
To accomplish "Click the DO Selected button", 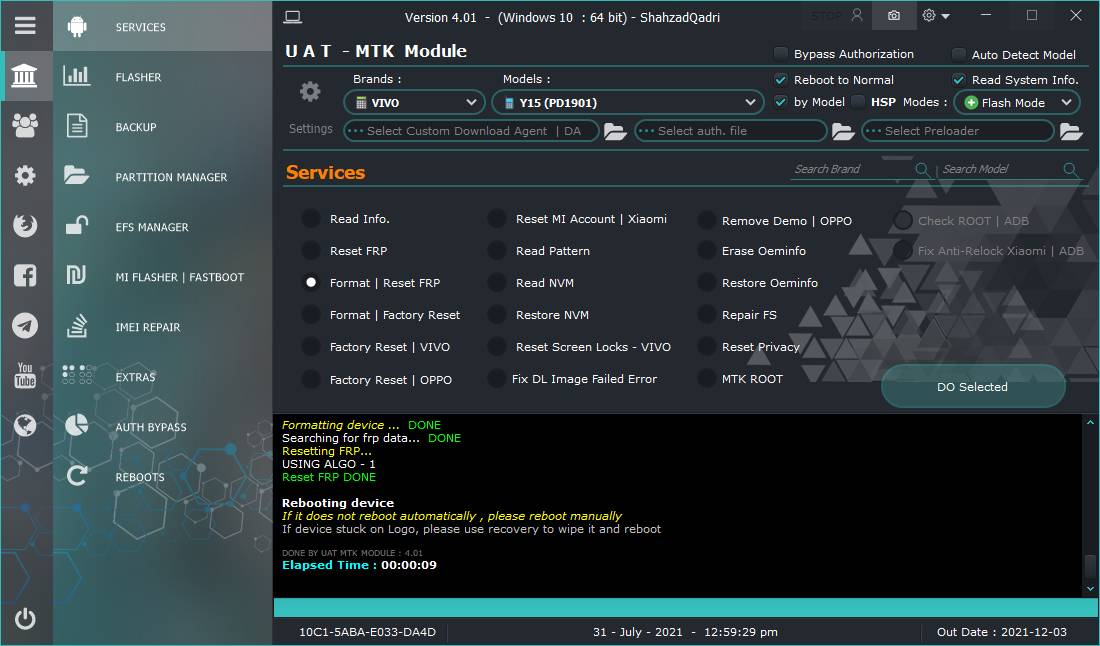I will 972,387.
